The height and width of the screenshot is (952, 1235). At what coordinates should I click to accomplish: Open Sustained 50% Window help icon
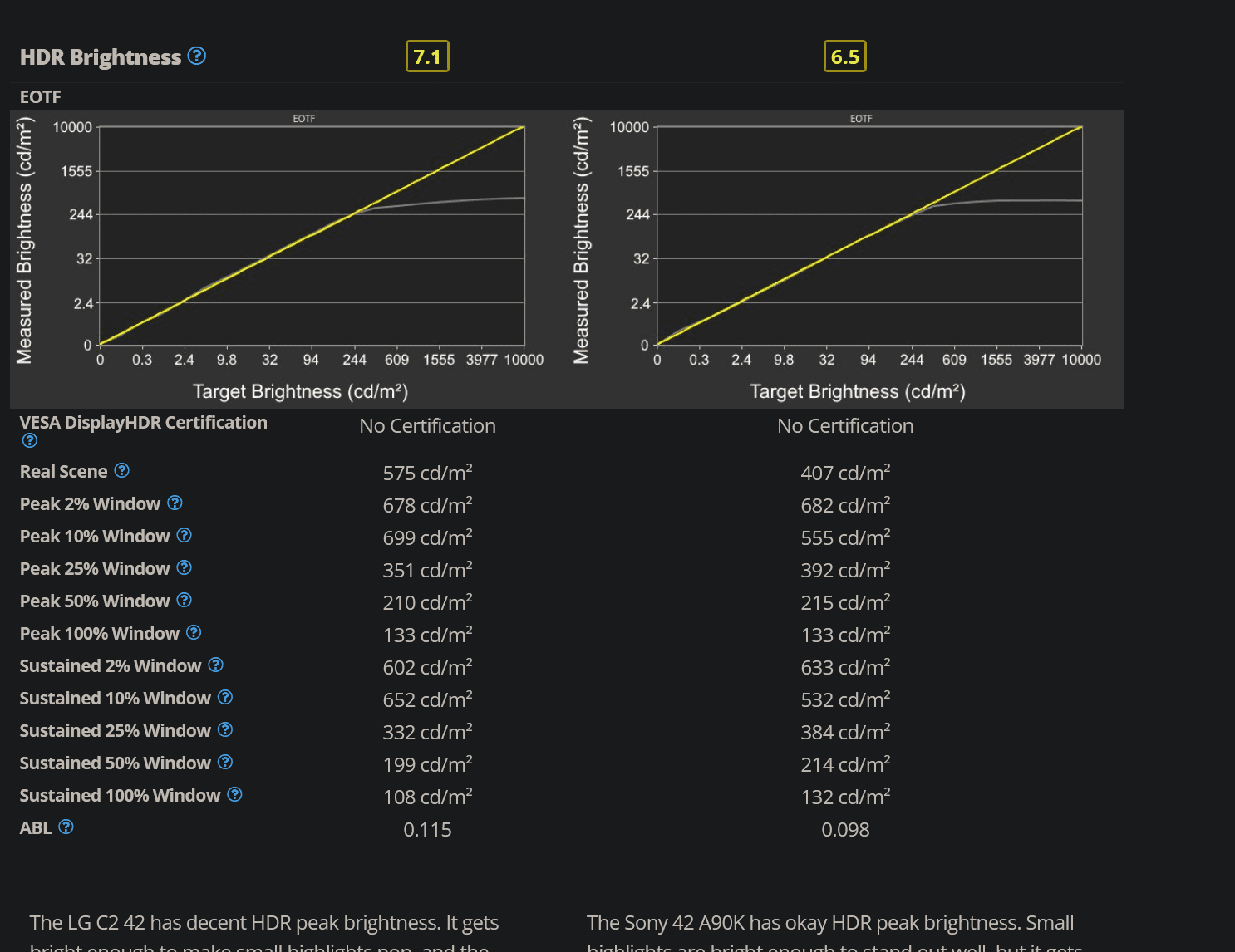click(225, 762)
